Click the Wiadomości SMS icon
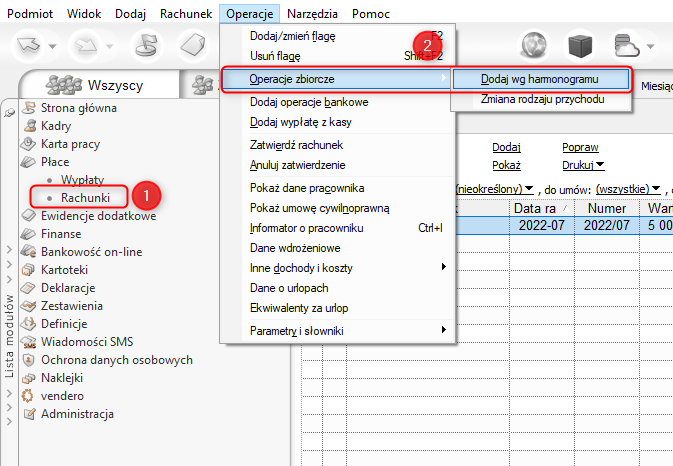This screenshot has height=466, width=673. tap(28, 342)
